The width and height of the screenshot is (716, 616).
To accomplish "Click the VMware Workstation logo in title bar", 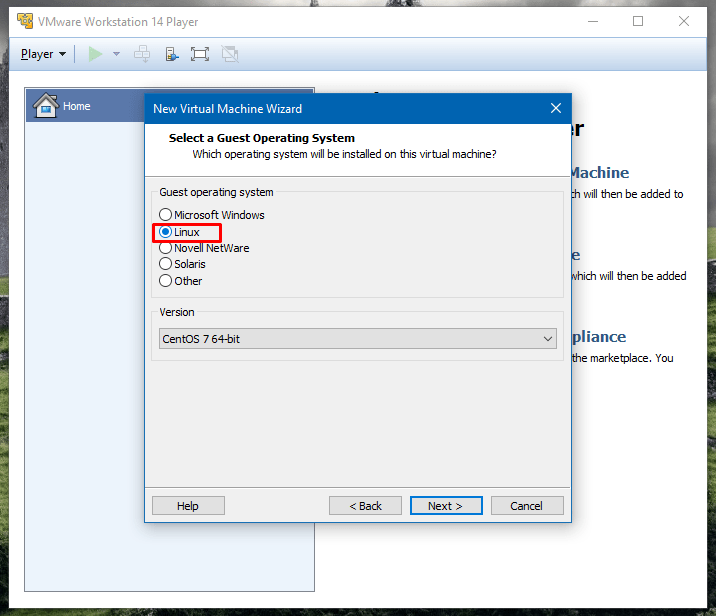I will coord(25,21).
